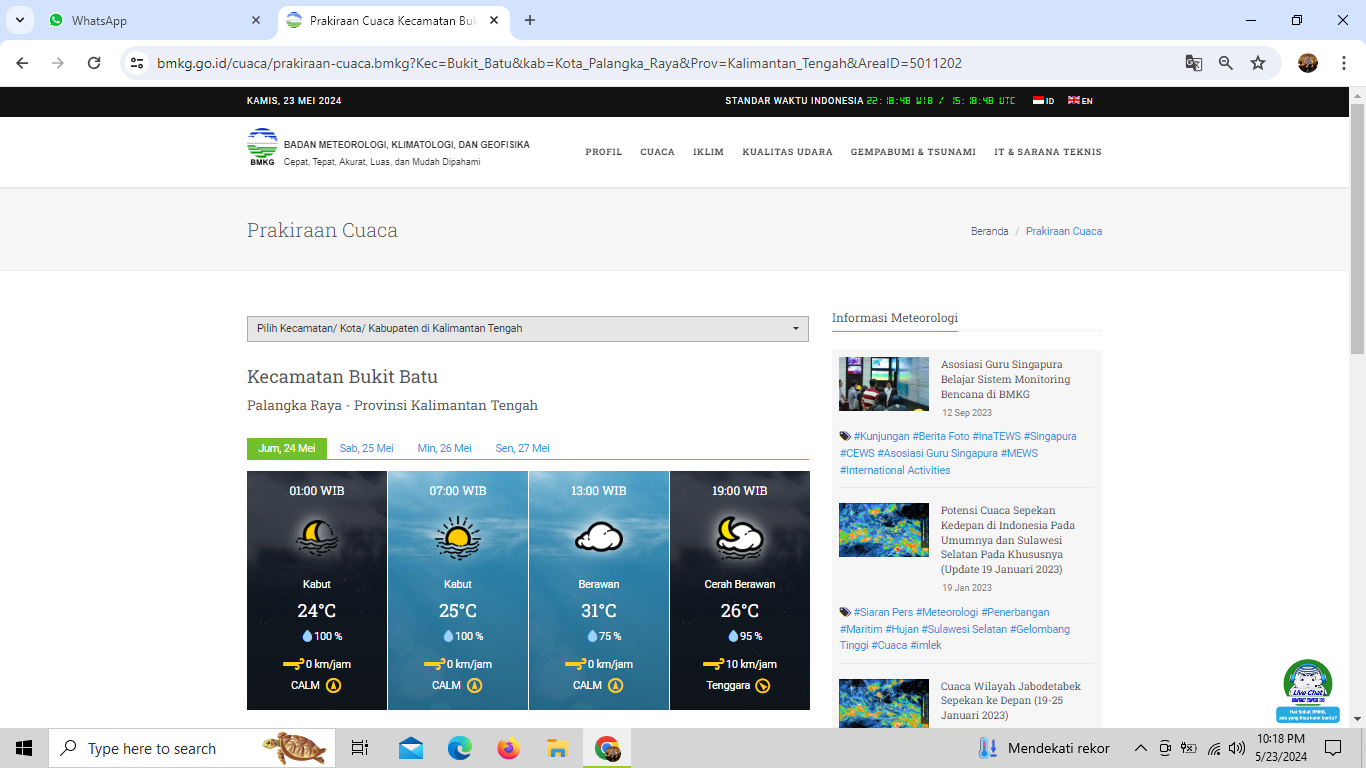Switch language to EN flag
The image size is (1366, 768).
coord(1080,100)
